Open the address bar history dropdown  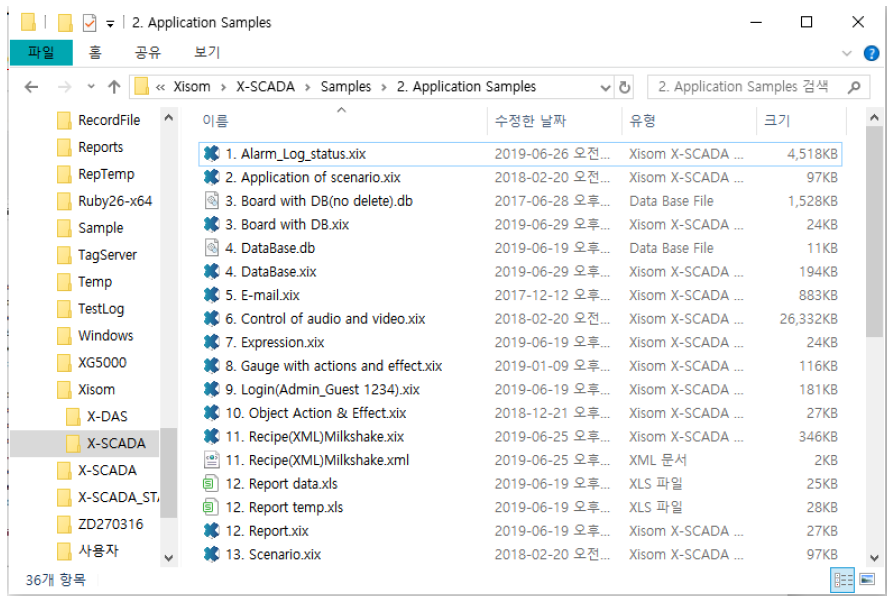(606, 87)
